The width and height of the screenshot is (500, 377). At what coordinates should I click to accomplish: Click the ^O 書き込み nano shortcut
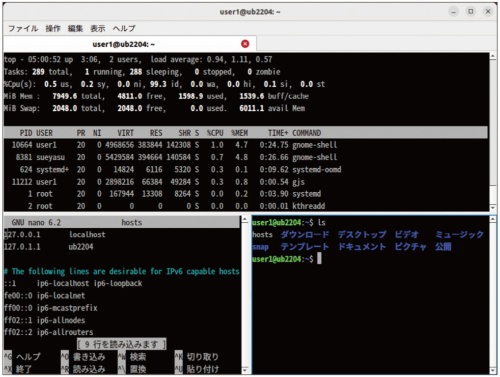(x=83, y=357)
